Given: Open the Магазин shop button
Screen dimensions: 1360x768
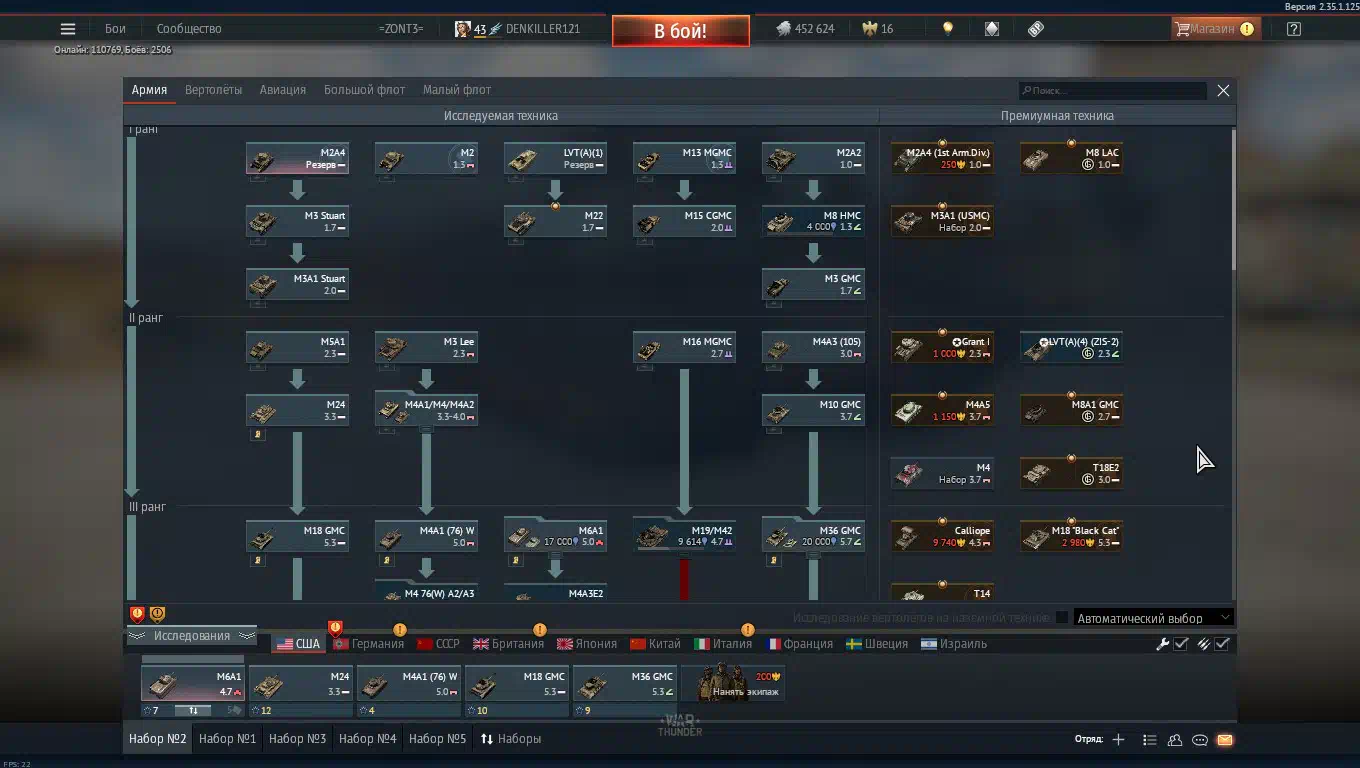Looking at the screenshot, I should (x=1214, y=29).
